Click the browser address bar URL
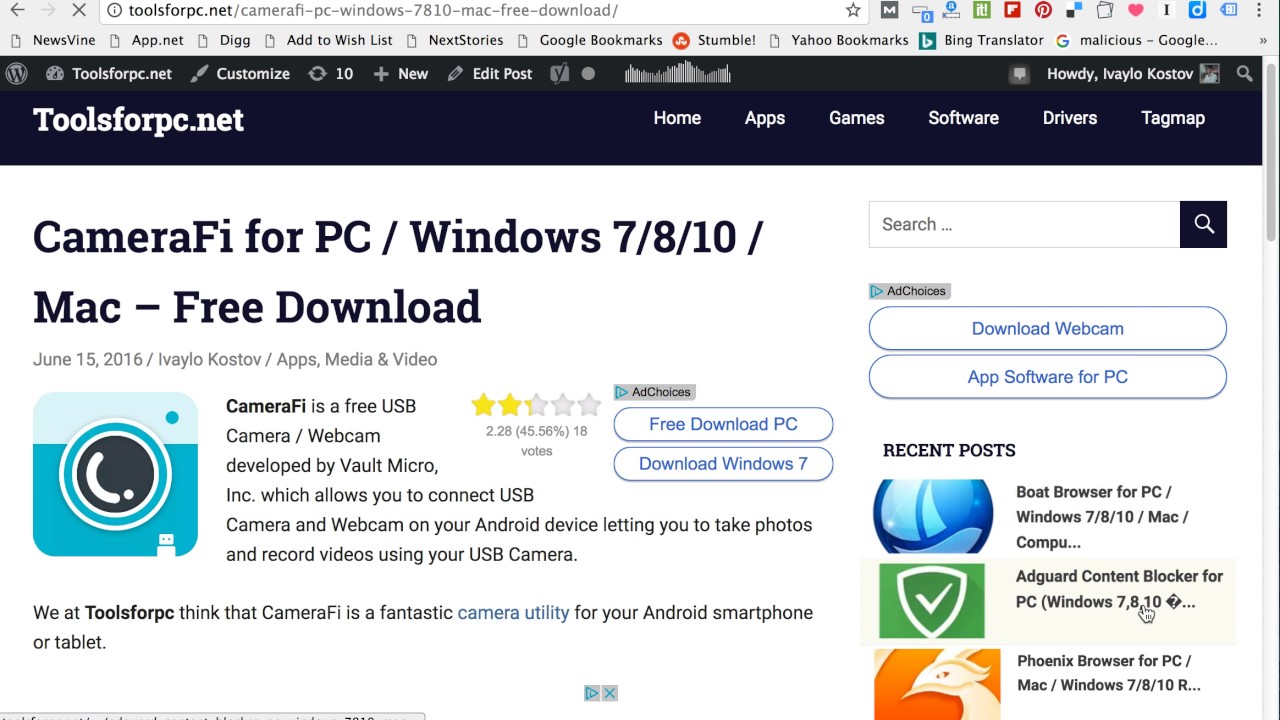The image size is (1280, 720). pyautogui.click(x=373, y=10)
